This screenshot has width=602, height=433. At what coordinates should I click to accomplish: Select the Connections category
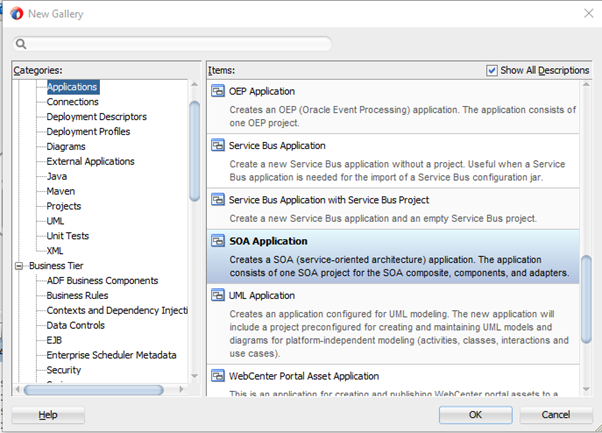73,102
